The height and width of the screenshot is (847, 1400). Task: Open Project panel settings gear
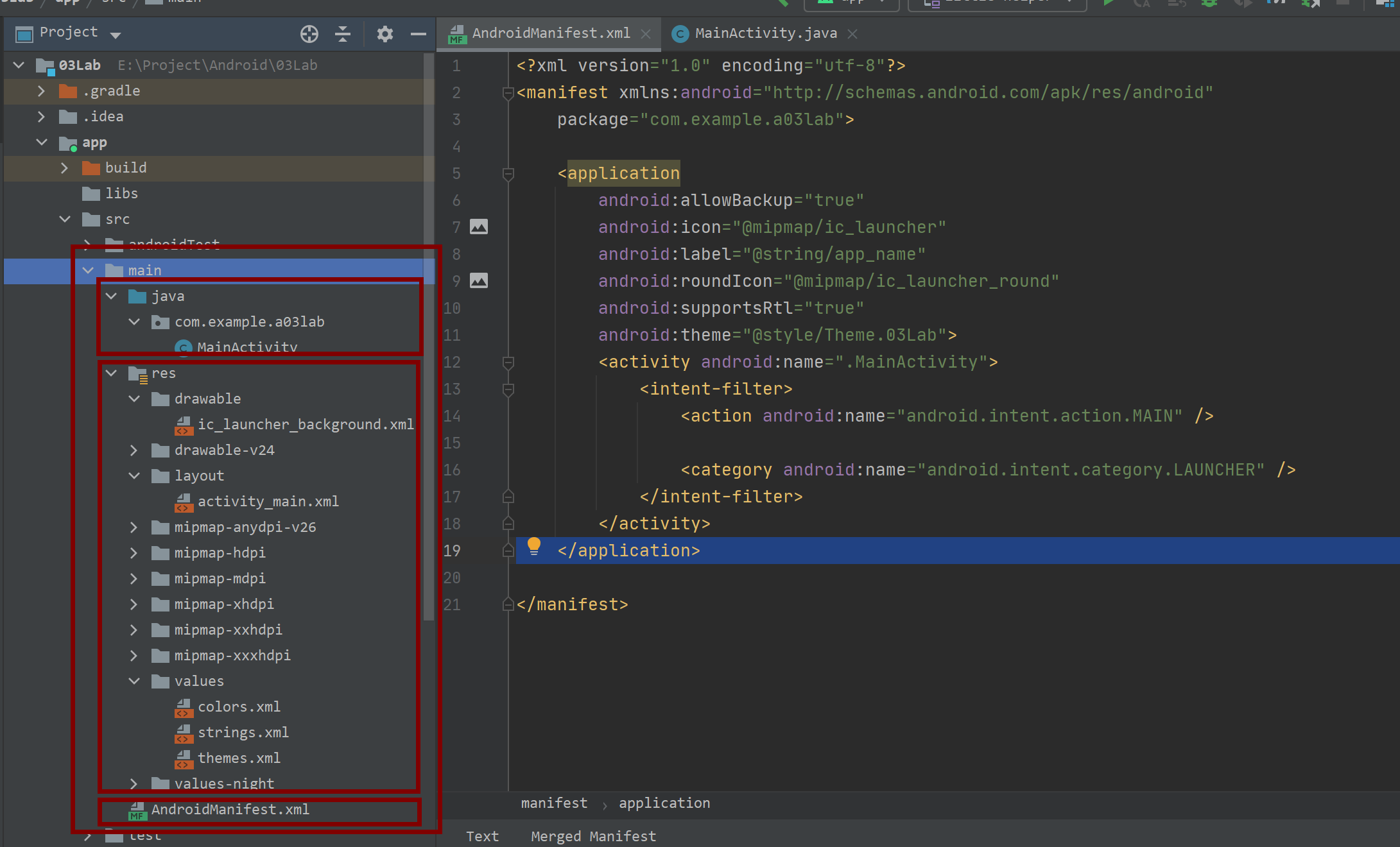tap(385, 34)
